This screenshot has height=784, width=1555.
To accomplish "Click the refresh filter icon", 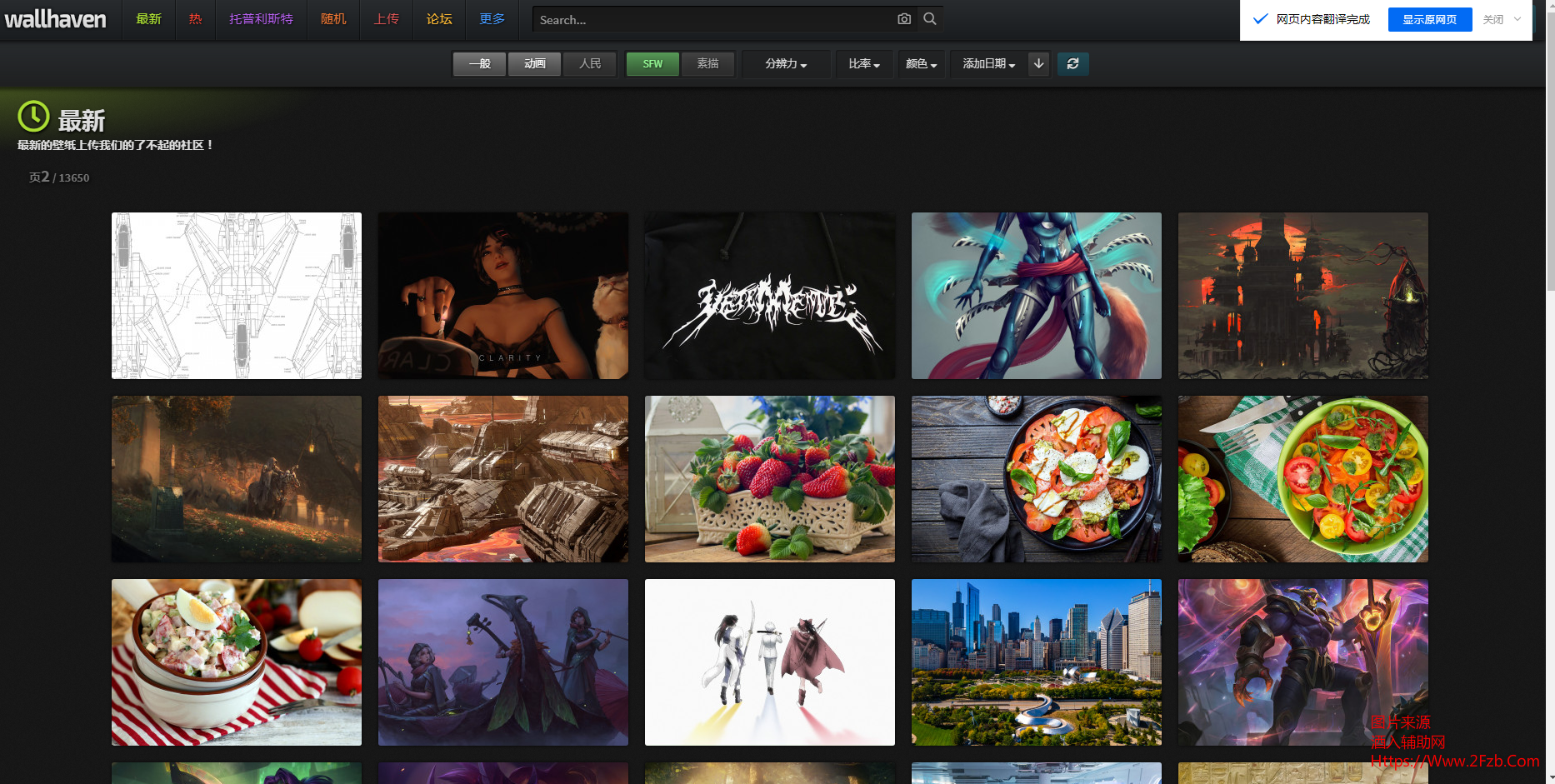I will (1072, 63).
